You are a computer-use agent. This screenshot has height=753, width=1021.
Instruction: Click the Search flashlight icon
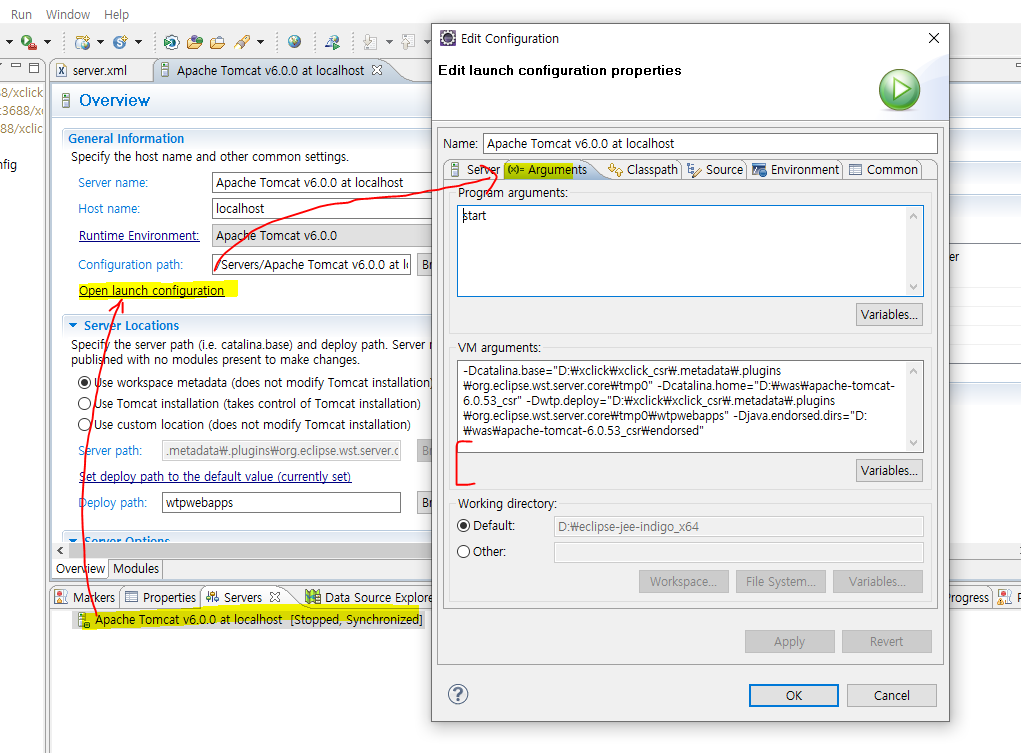(242, 42)
